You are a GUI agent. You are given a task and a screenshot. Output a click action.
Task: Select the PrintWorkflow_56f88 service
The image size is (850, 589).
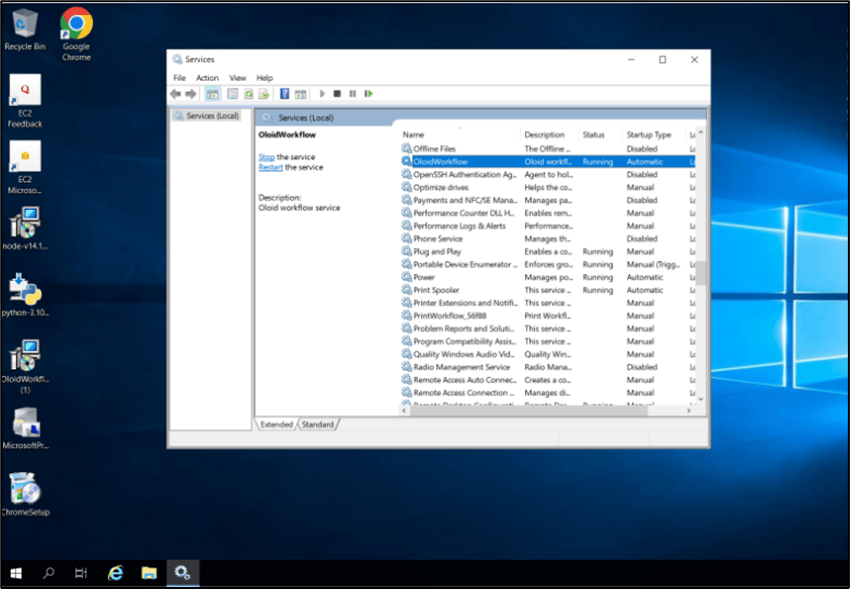pos(548,315)
